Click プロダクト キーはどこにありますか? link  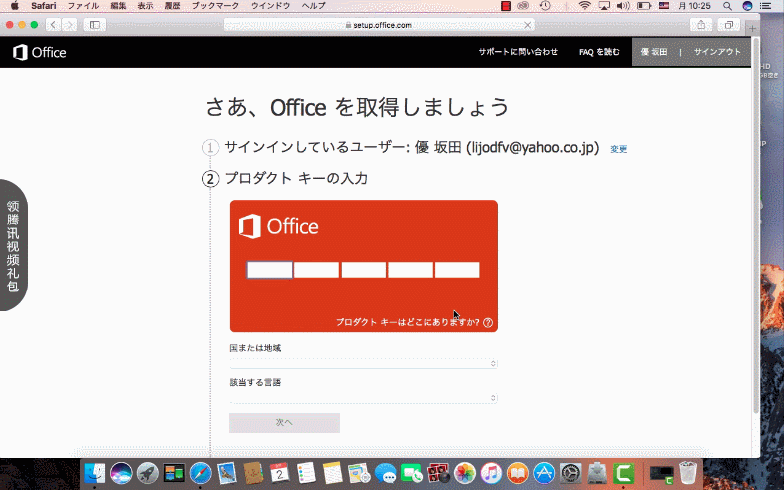tap(408, 322)
